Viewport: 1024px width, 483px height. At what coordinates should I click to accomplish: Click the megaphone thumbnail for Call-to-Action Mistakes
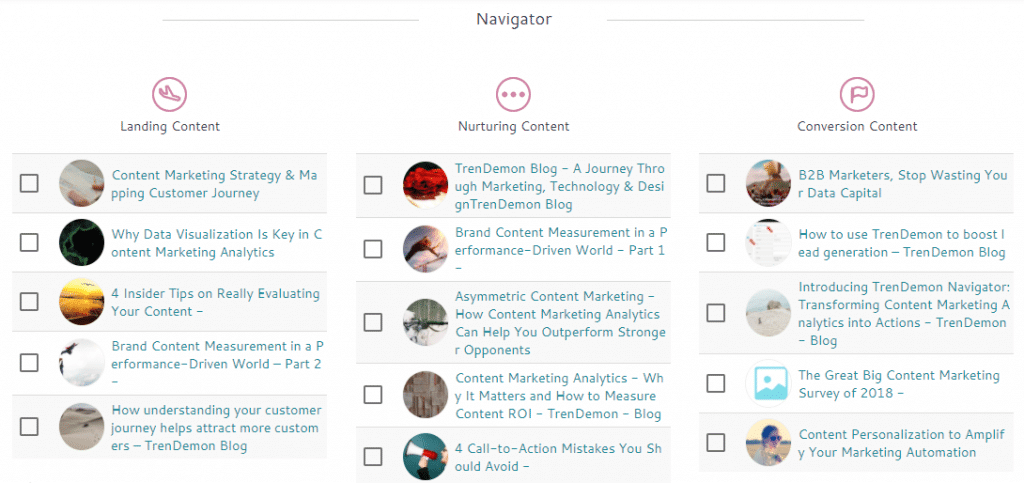point(425,457)
